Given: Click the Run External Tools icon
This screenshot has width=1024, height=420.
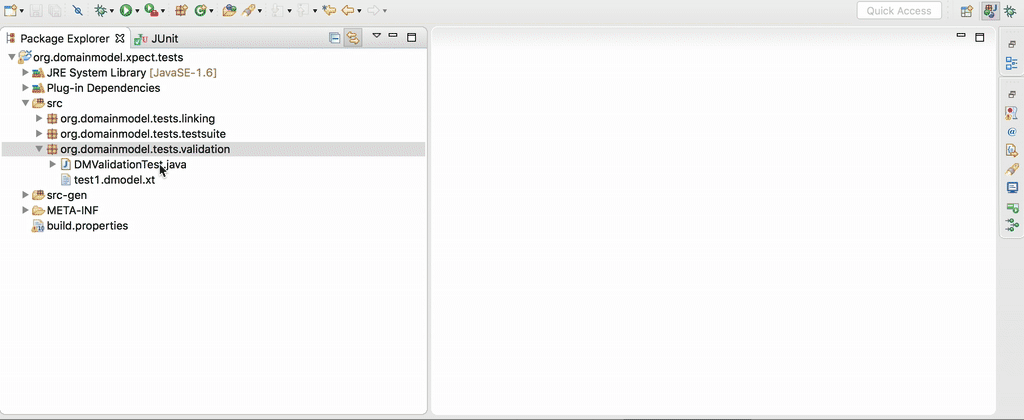Looking at the screenshot, I should [151, 10].
